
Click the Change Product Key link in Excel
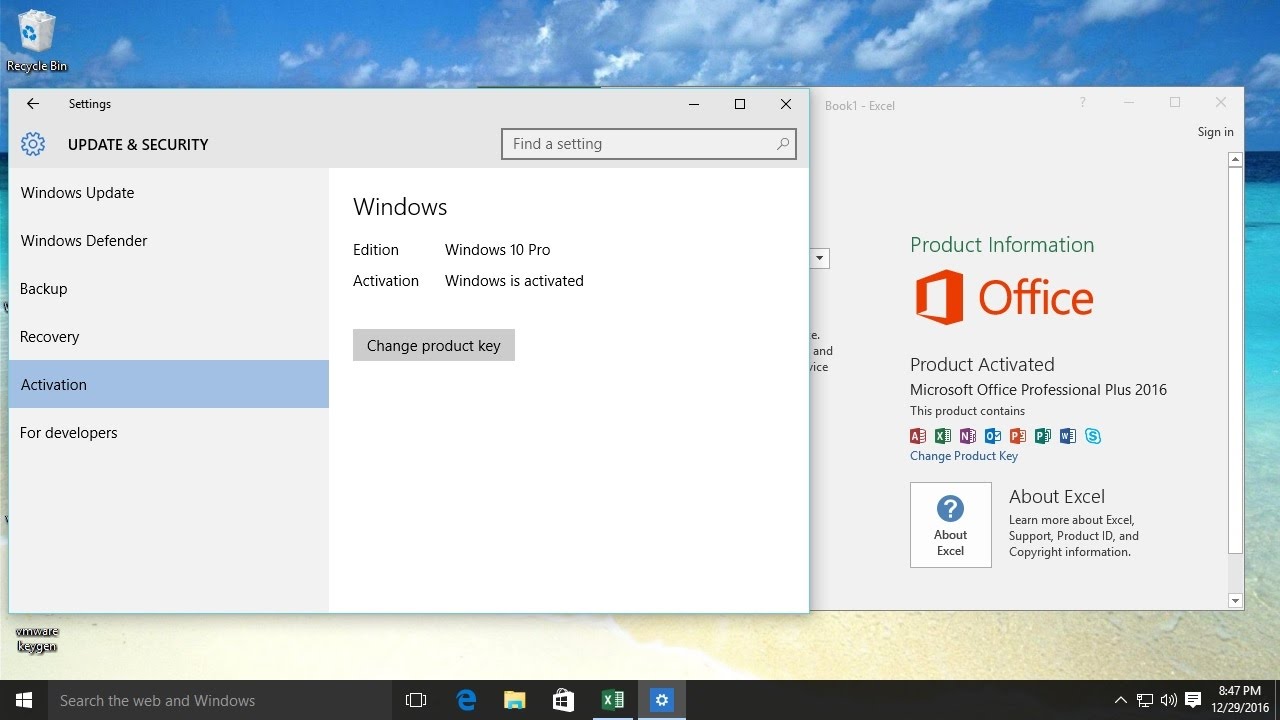964,456
